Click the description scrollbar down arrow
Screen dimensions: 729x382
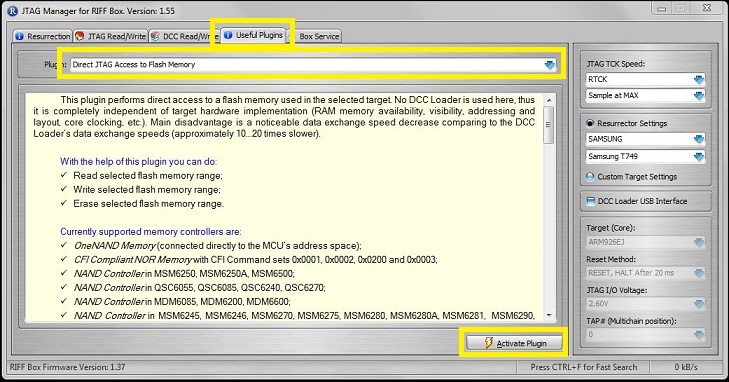click(549, 316)
